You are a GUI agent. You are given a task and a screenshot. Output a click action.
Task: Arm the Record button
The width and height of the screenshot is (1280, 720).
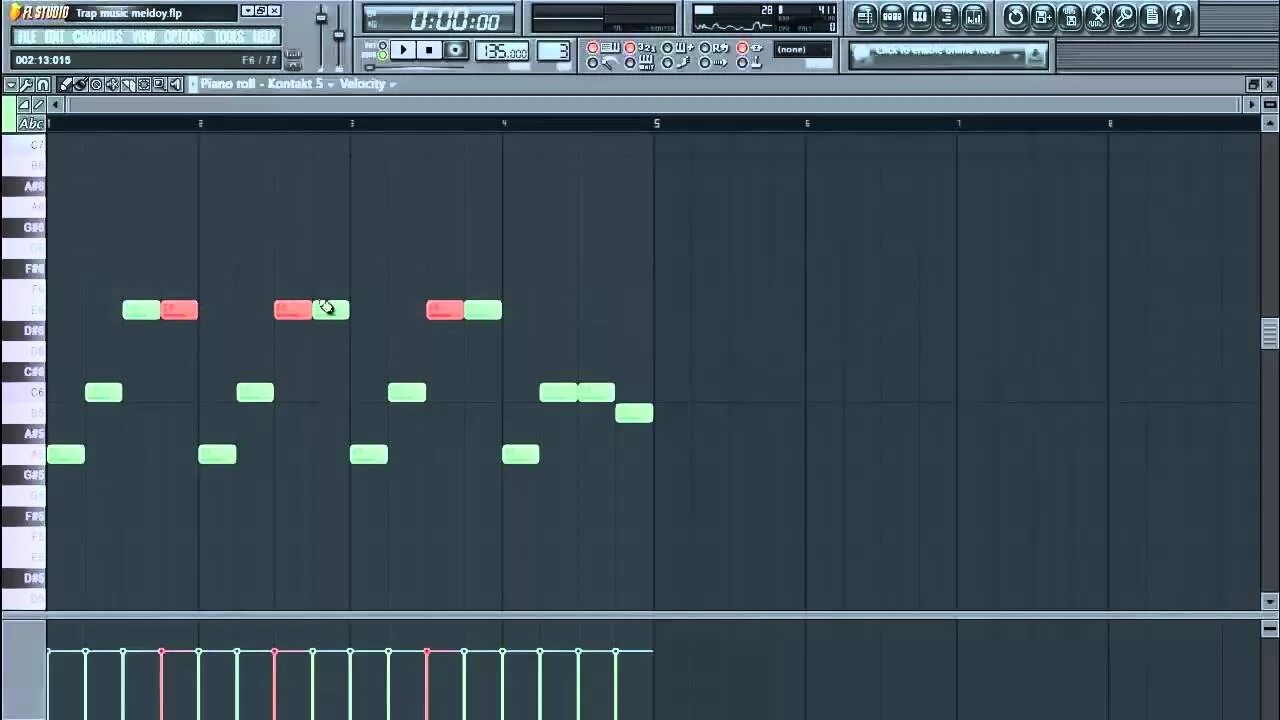(456, 50)
